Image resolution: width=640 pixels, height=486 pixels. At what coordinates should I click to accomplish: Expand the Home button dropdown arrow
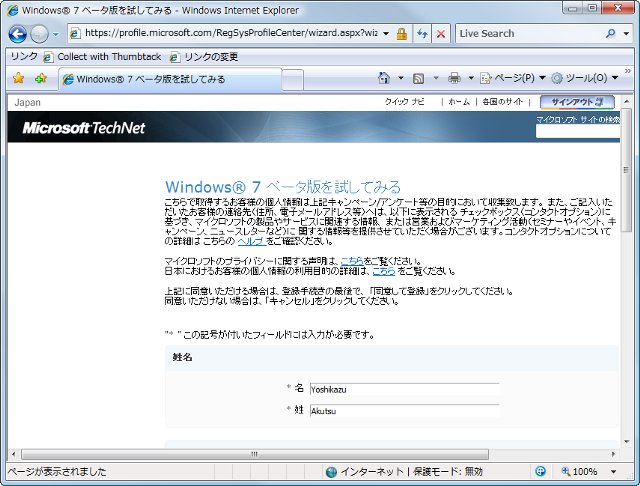pyautogui.click(x=401, y=78)
